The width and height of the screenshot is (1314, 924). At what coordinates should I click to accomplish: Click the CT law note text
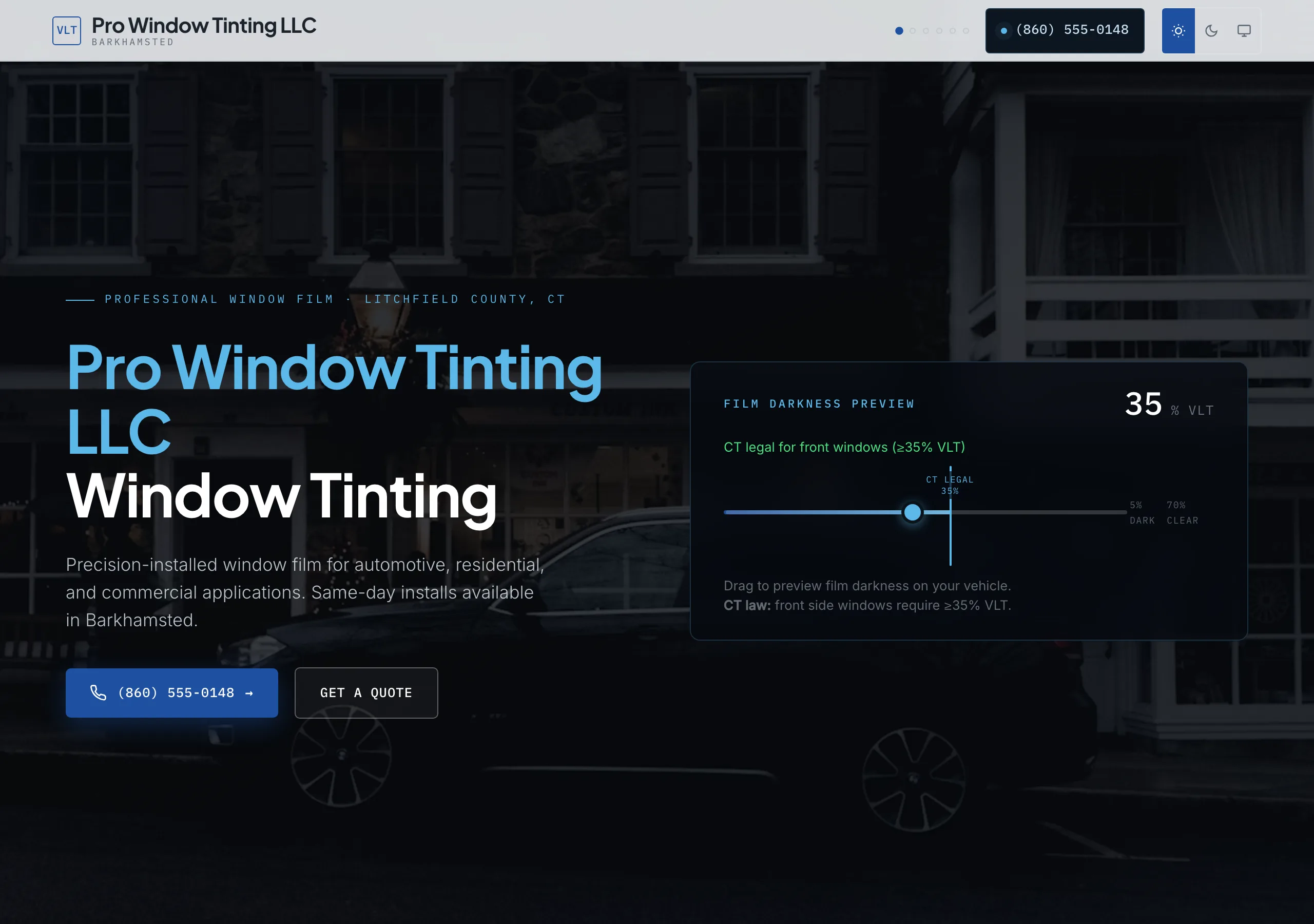tap(867, 605)
